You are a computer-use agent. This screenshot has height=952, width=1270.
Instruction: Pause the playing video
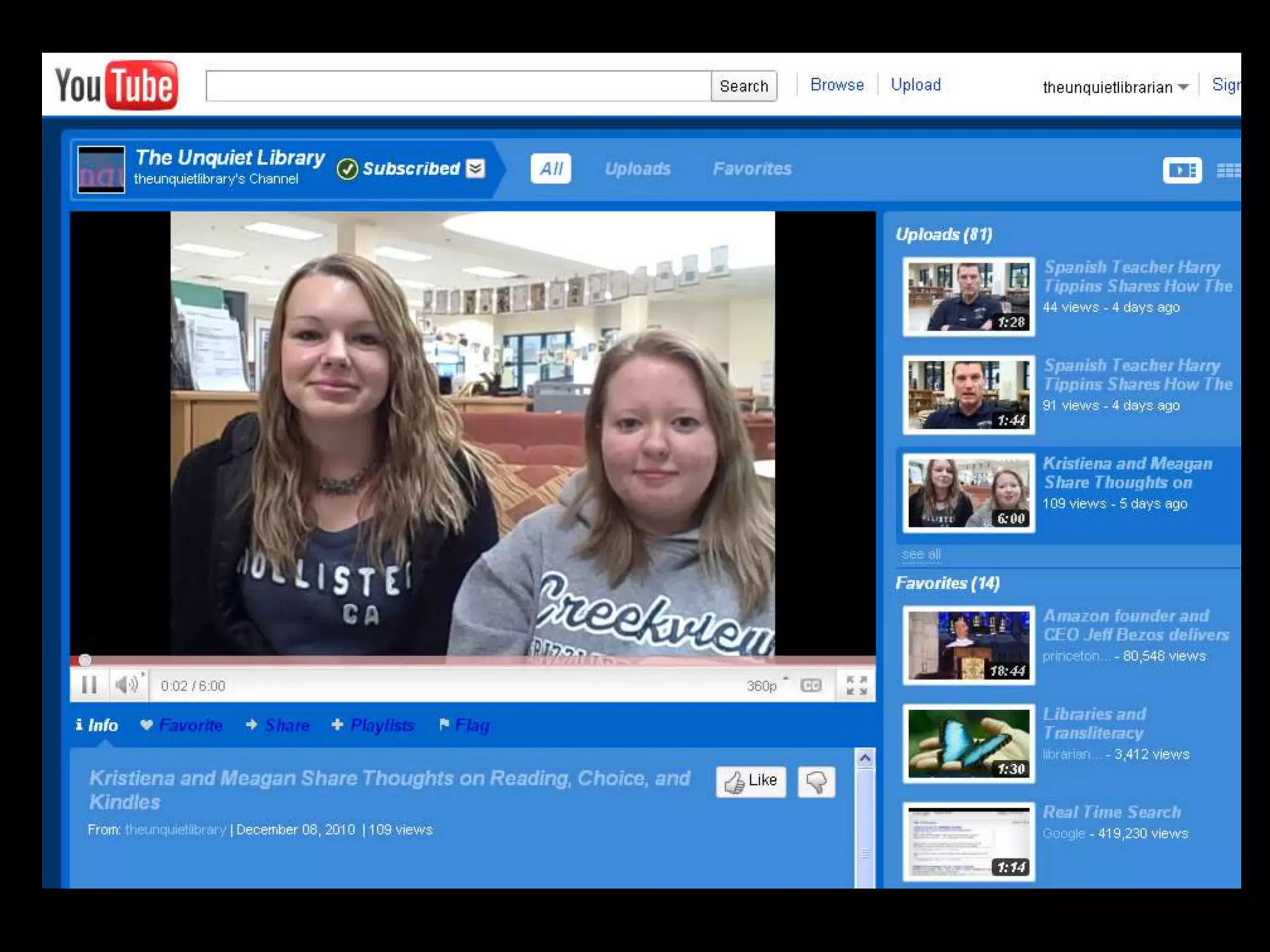tap(89, 685)
